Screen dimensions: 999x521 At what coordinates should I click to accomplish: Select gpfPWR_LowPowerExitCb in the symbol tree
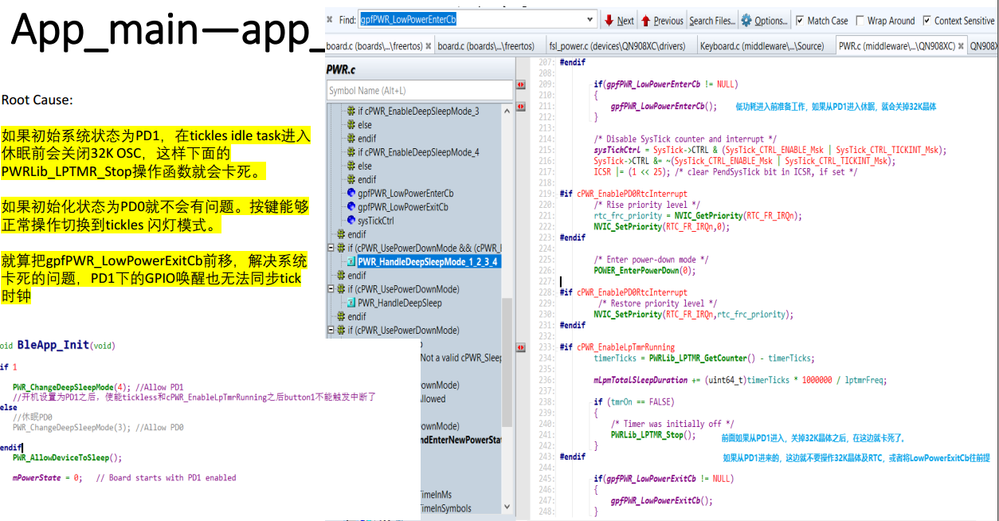[x=403, y=207]
